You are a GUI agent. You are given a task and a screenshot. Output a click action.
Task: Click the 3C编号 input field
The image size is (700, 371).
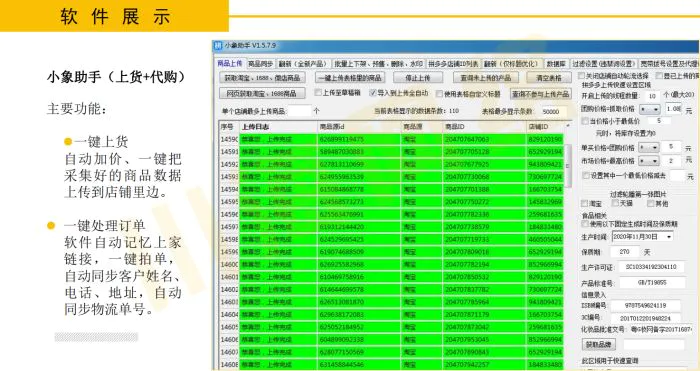pyautogui.click(x=645, y=318)
